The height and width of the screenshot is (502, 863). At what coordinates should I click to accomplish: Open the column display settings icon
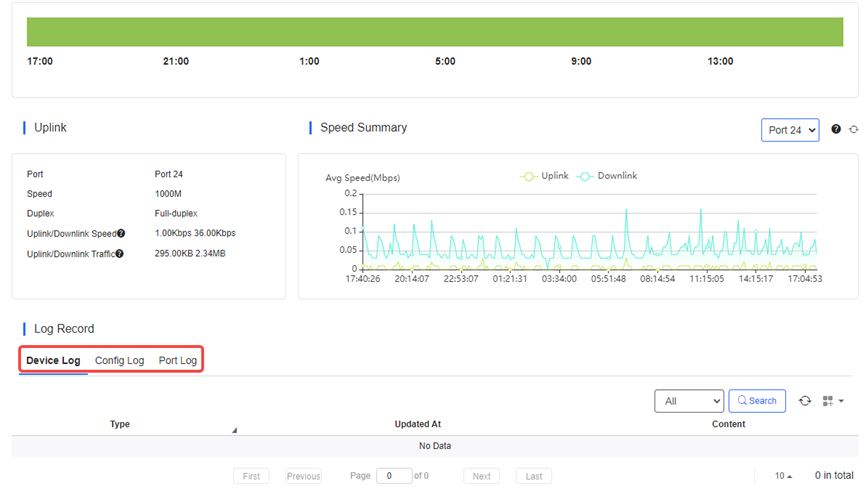point(831,401)
